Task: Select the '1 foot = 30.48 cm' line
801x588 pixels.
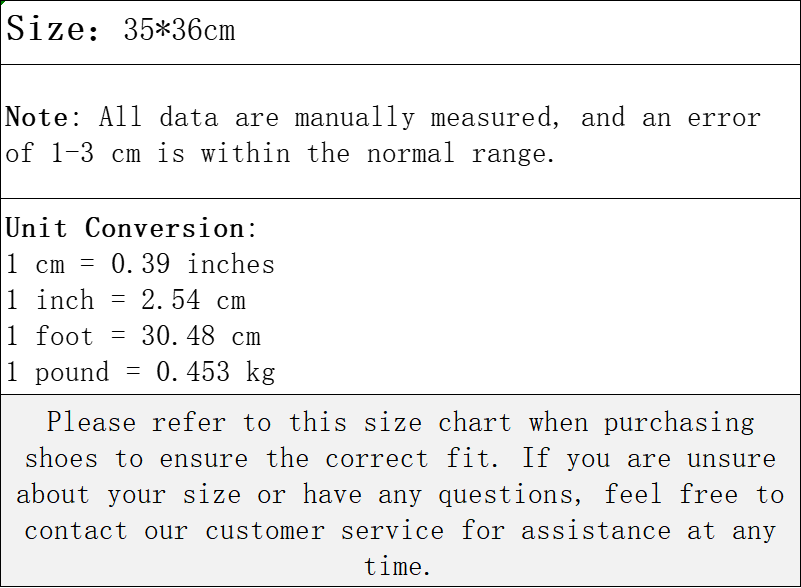Action: 133,336
